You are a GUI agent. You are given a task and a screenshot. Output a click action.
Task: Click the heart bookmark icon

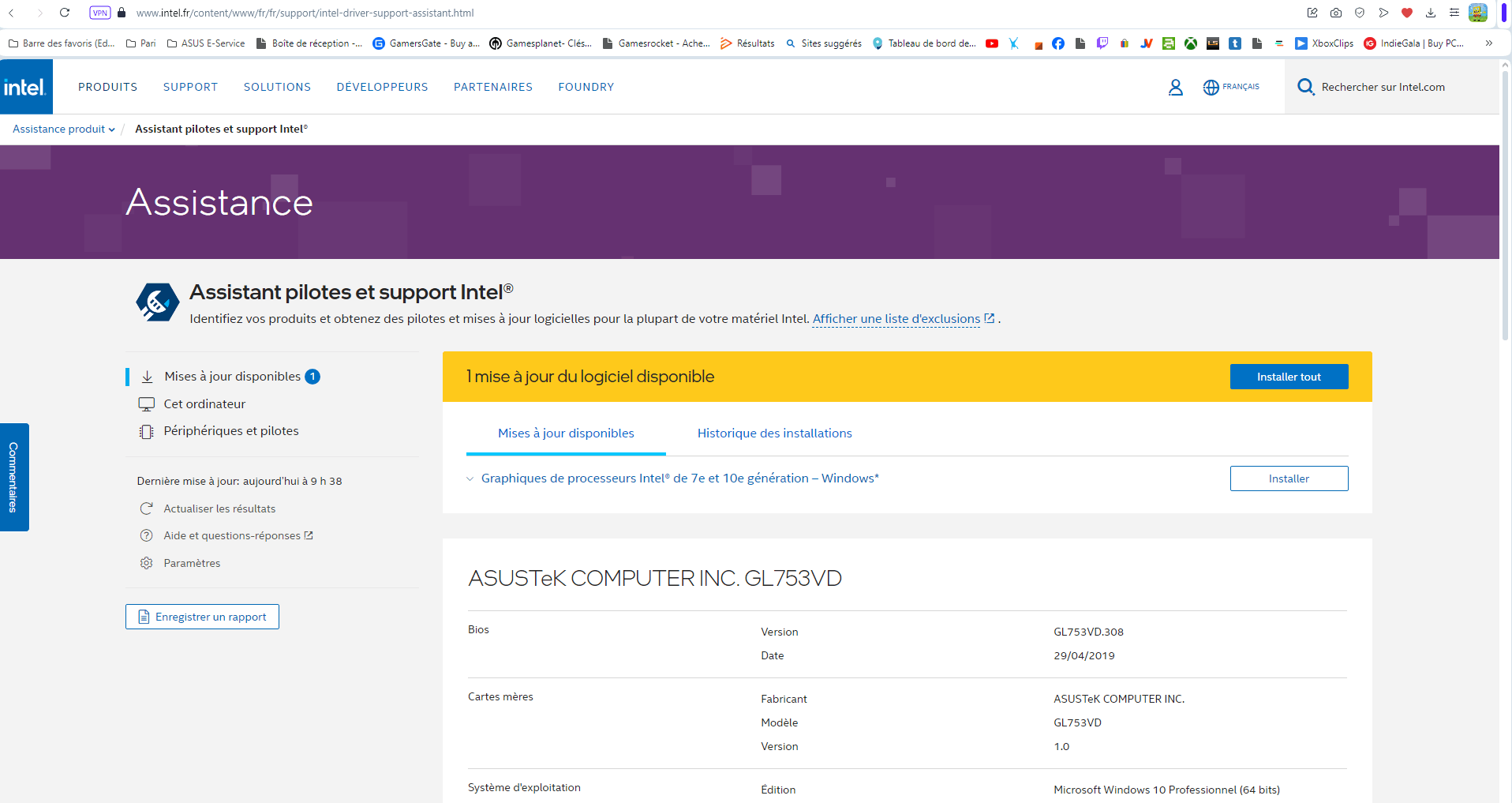pyautogui.click(x=1407, y=13)
